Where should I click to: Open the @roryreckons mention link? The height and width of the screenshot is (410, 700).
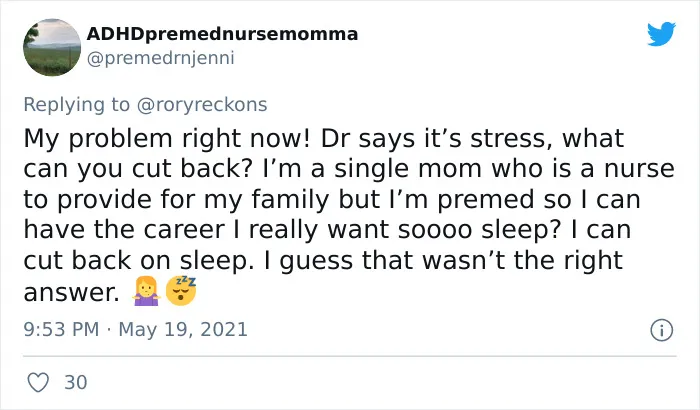pyautogui.click(x=202, y=105)
